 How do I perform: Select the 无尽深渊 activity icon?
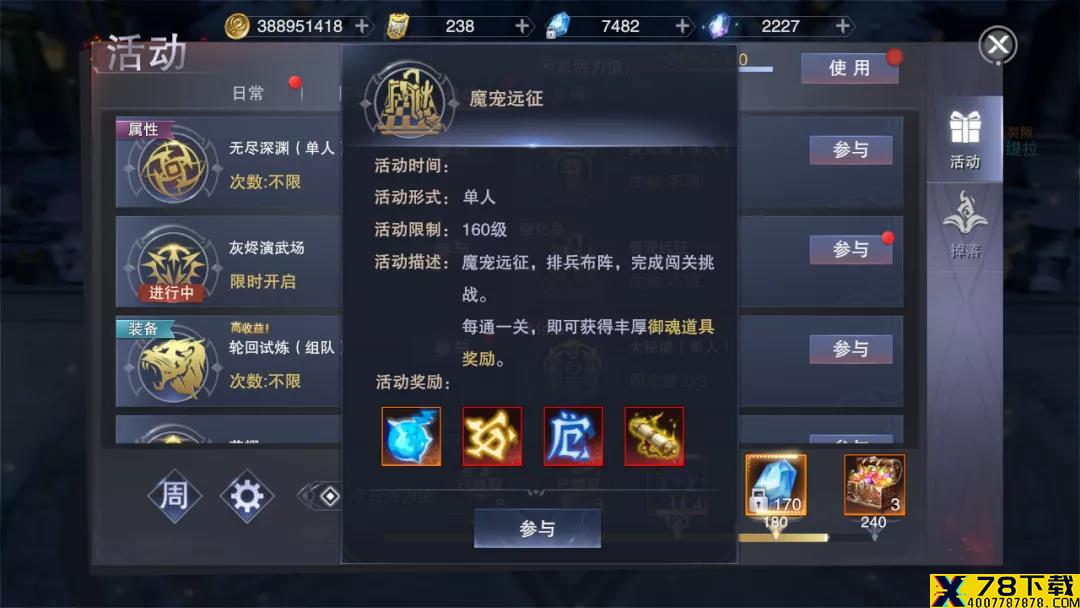(x=172, y=167)
